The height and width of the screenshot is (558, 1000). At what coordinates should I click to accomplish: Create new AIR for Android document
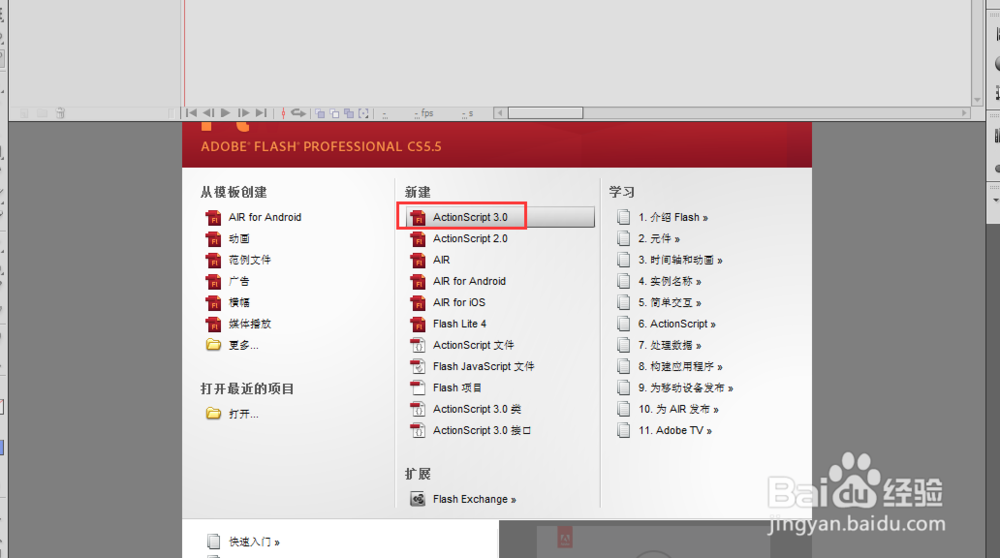click(x=469, y=281)
